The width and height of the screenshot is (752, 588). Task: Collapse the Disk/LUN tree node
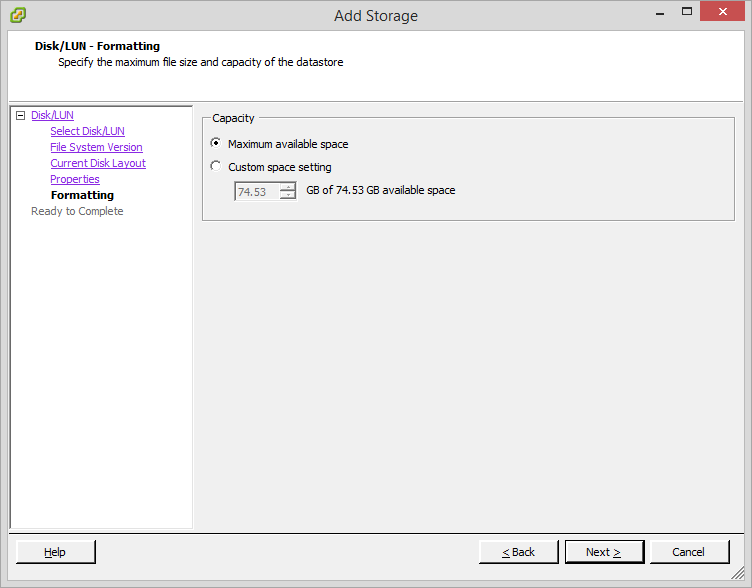(x=20, y=116)
